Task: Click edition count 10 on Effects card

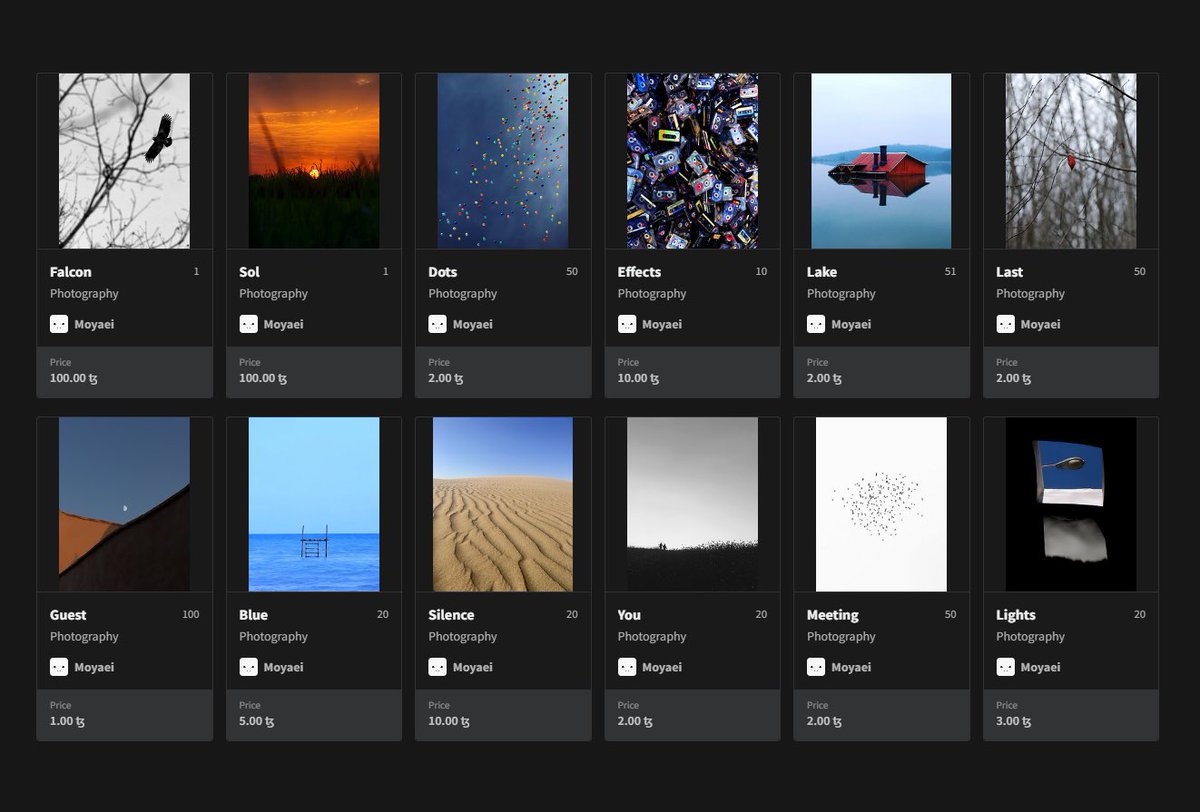Action: coord(761,272)
